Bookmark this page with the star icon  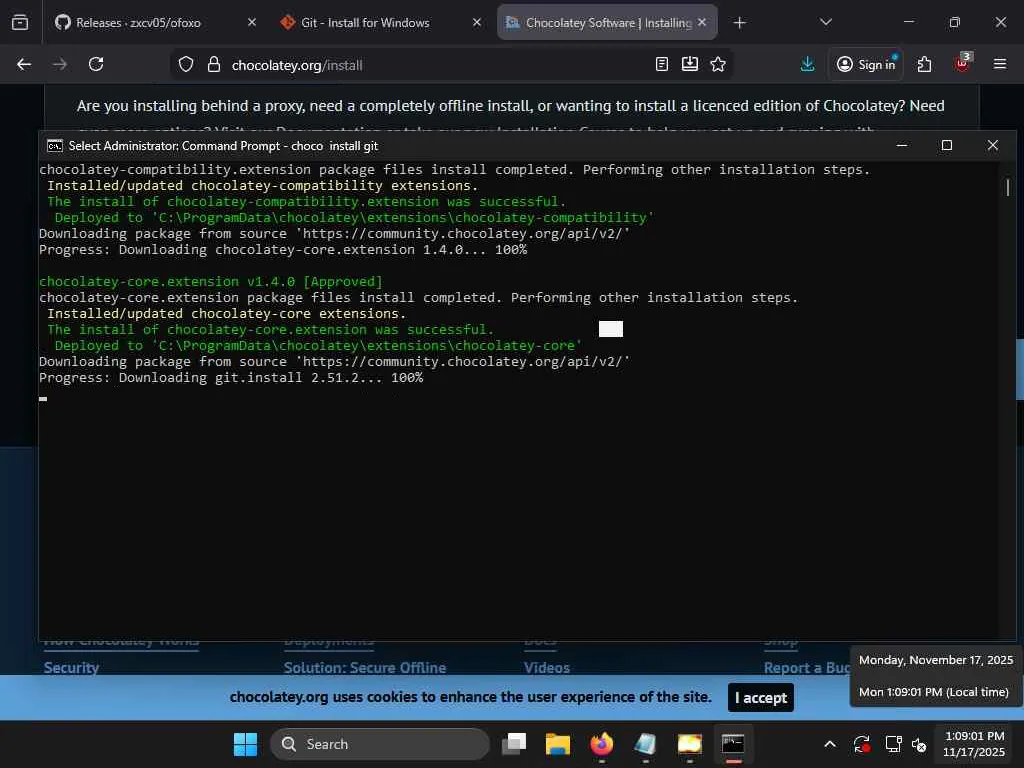[718, 64]
